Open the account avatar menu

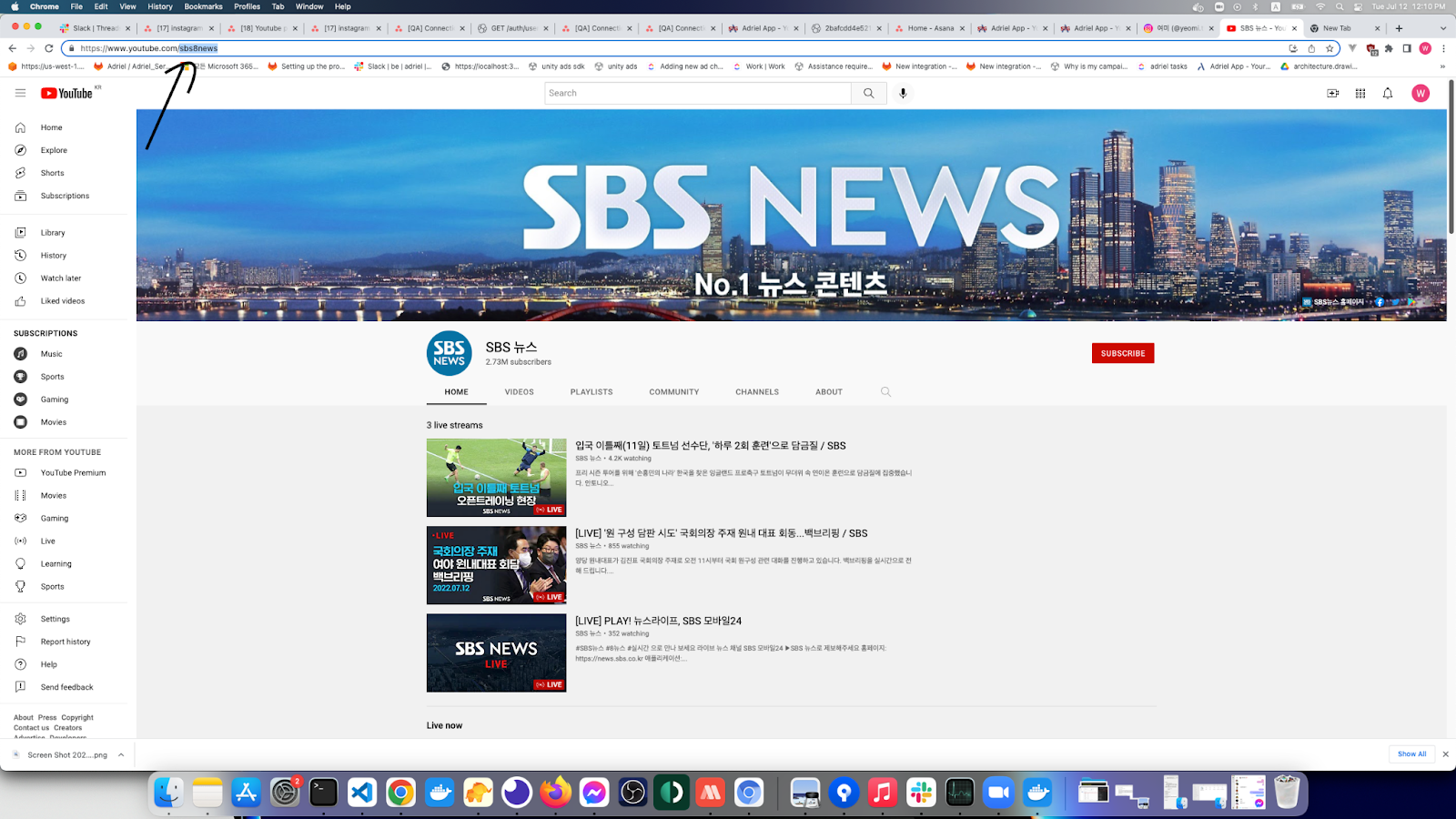pyautogui.click(x=1421, y=93)
